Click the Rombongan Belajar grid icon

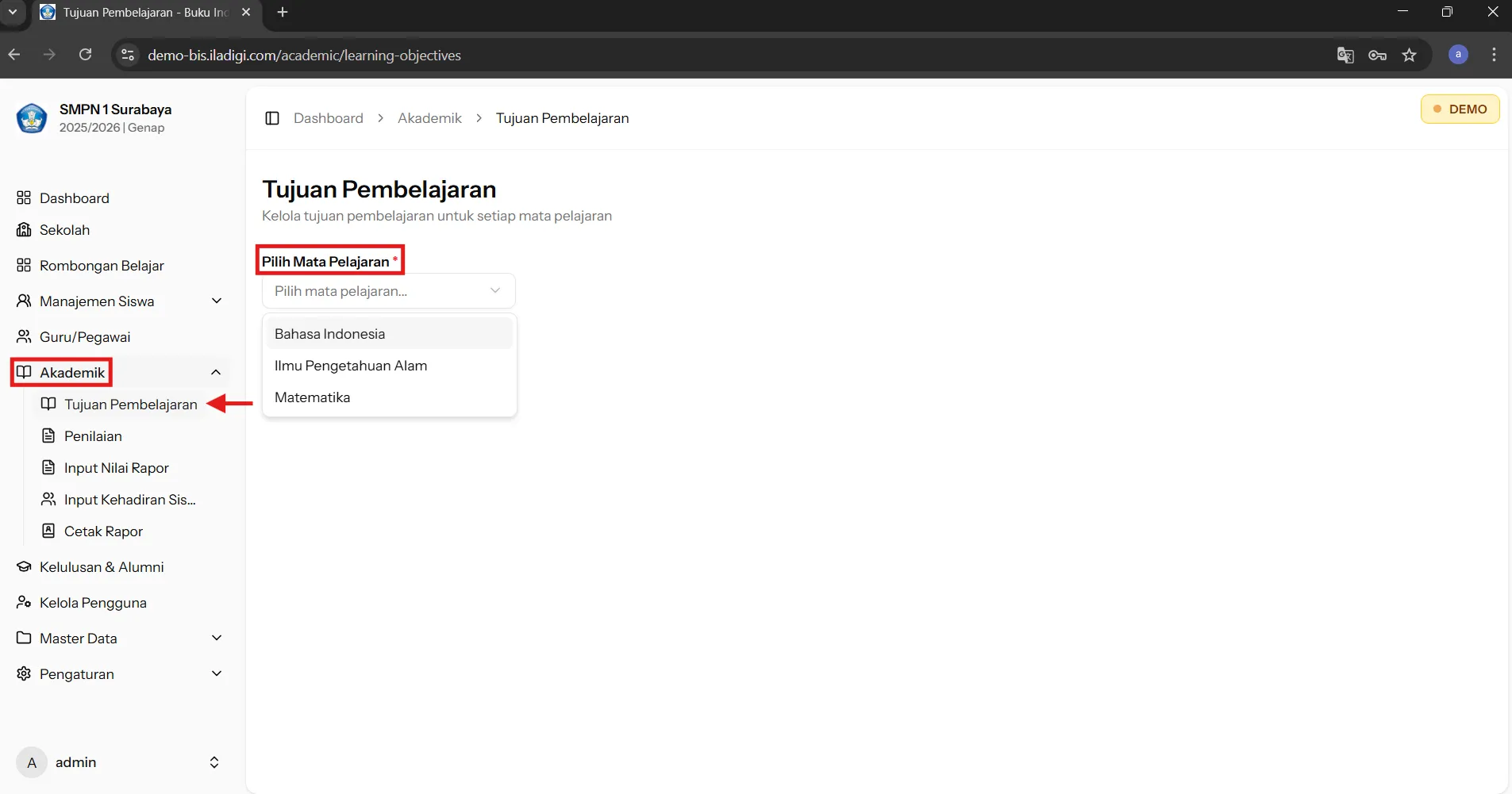(x=24, y=265)
